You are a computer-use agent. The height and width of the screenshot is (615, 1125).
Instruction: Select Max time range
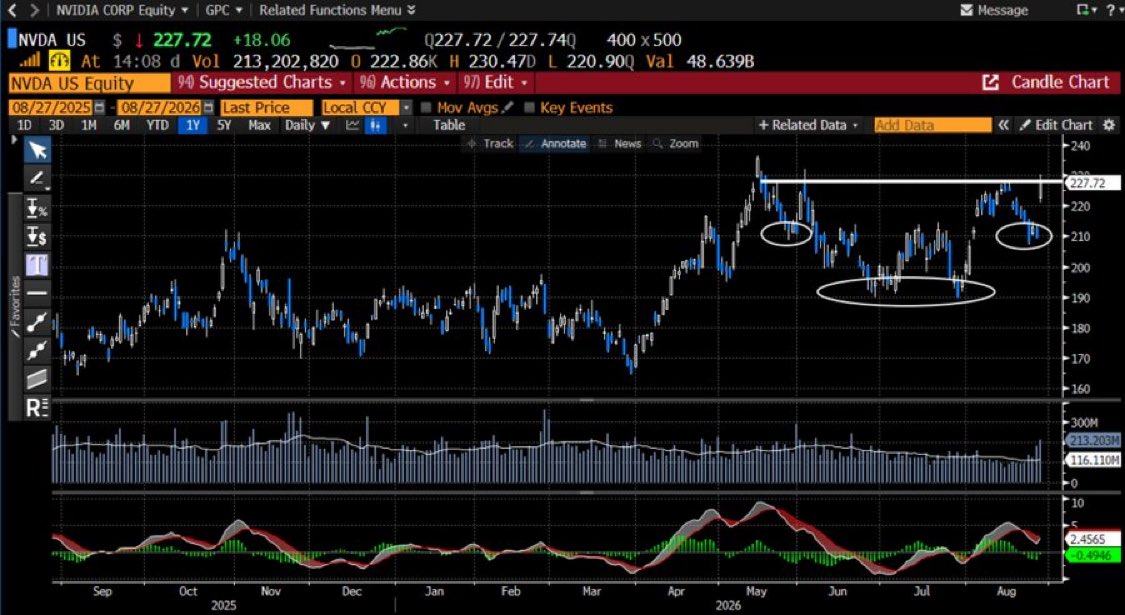point(259,126)
